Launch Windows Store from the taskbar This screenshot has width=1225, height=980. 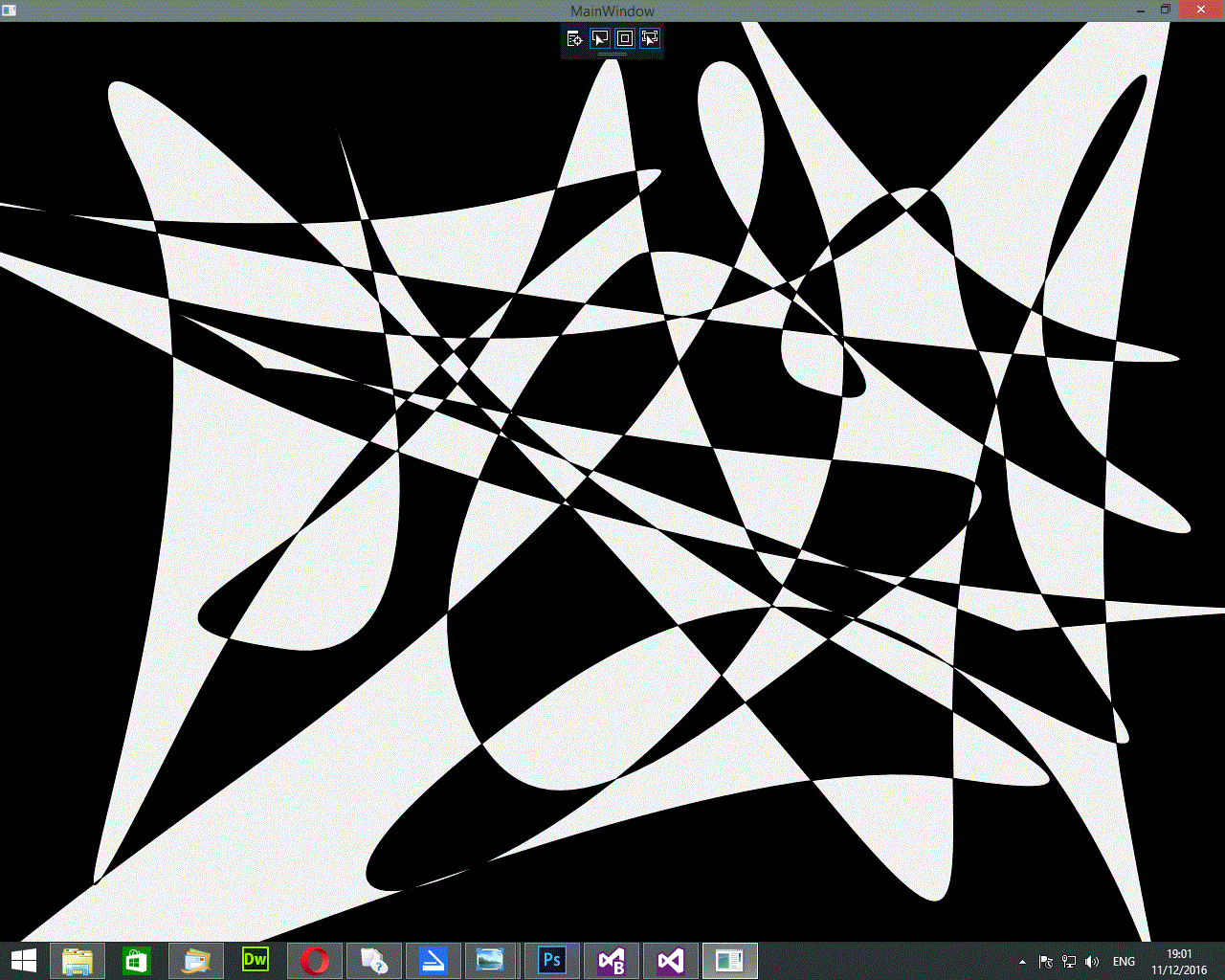[137, 961]
